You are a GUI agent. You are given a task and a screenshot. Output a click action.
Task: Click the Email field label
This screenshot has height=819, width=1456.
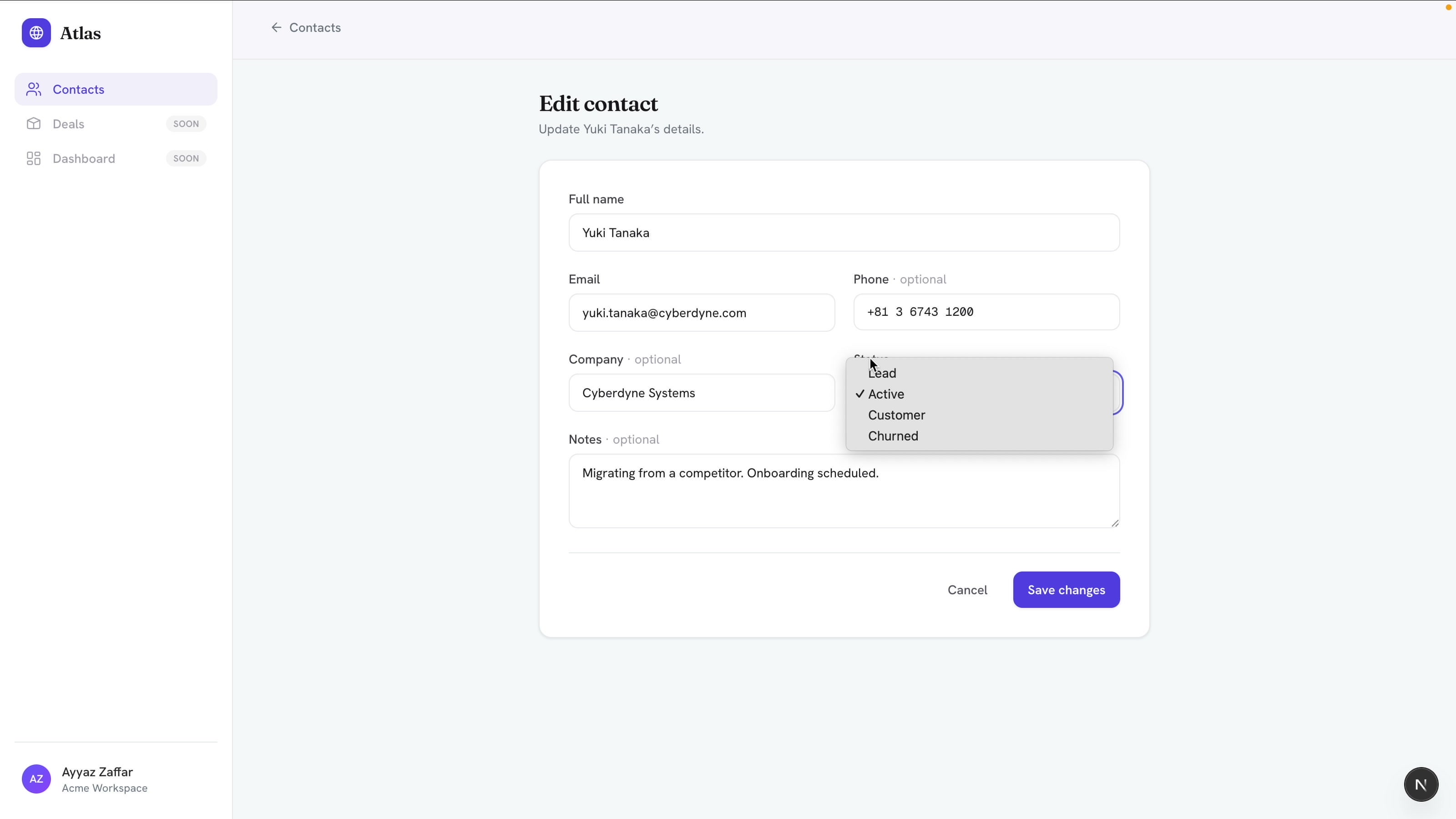pyautogui.click(x=584, y=279)
